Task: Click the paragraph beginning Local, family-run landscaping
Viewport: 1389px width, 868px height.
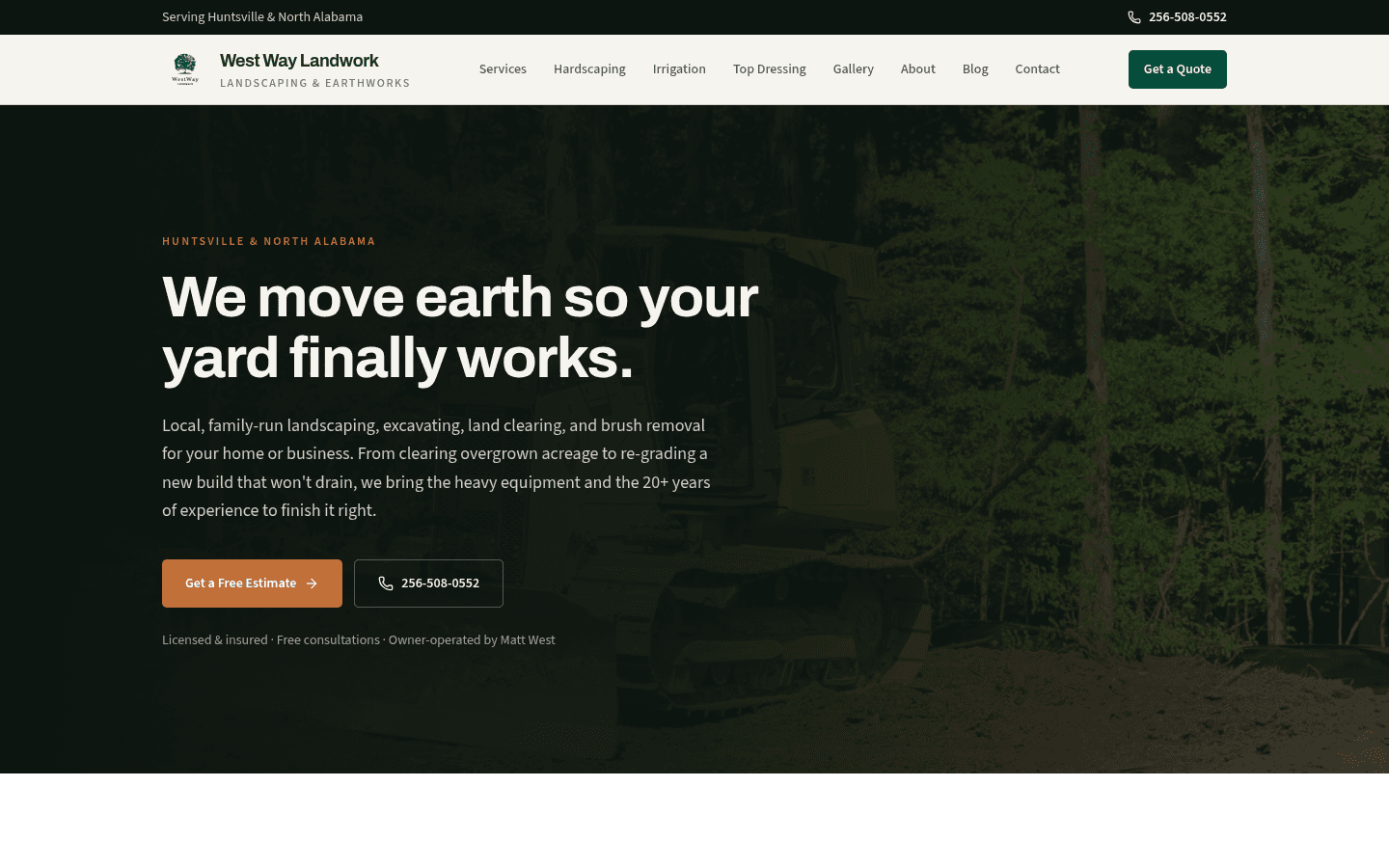Action: coord(436,468)
